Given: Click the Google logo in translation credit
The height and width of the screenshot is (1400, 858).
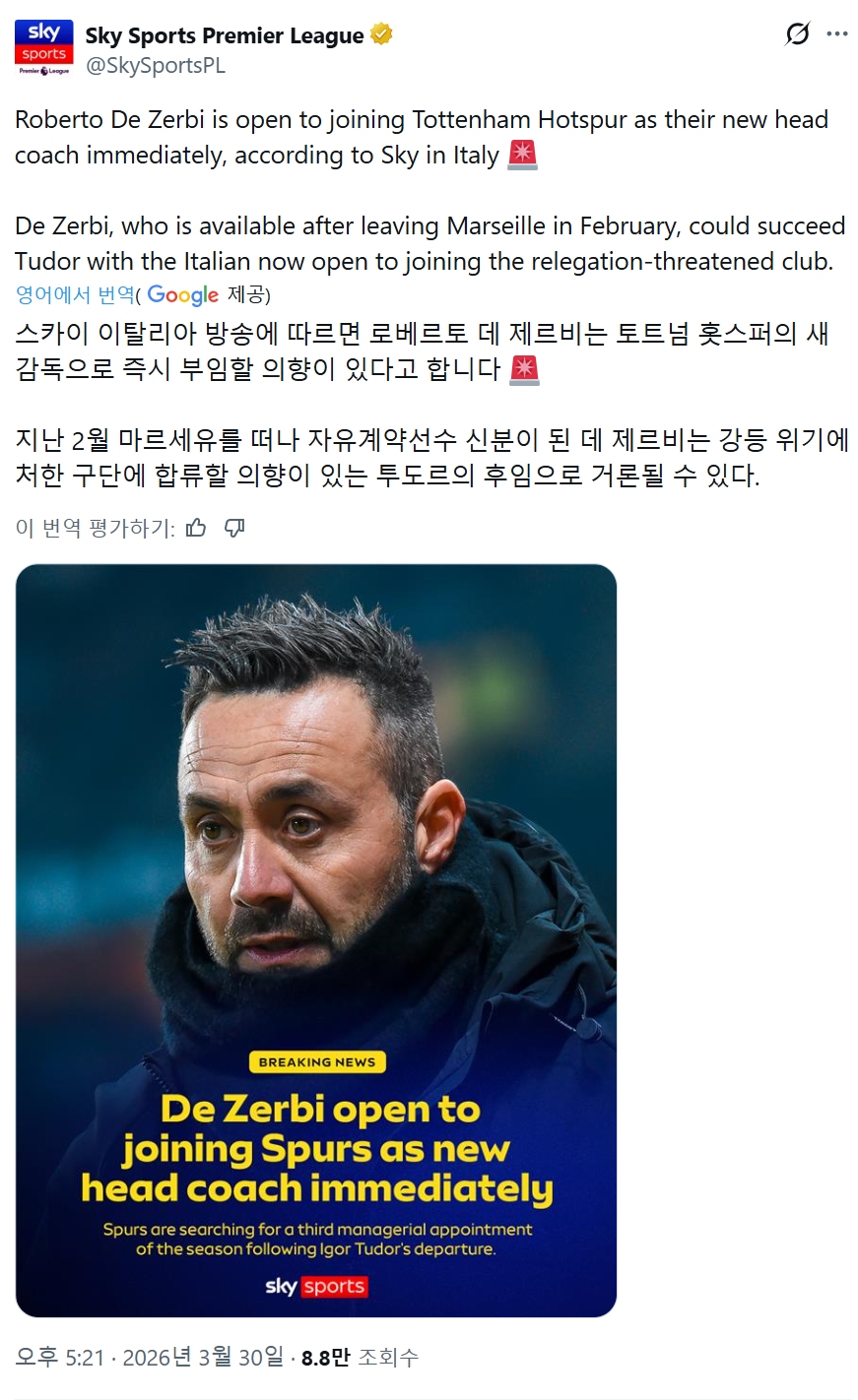Looking at the screenshot, I should click(183, 295).
